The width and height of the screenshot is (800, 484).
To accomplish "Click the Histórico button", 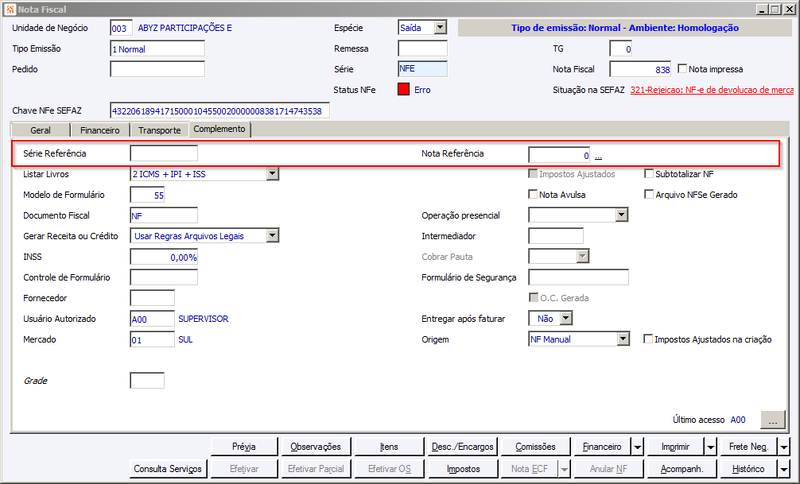I will click(748, 469).
